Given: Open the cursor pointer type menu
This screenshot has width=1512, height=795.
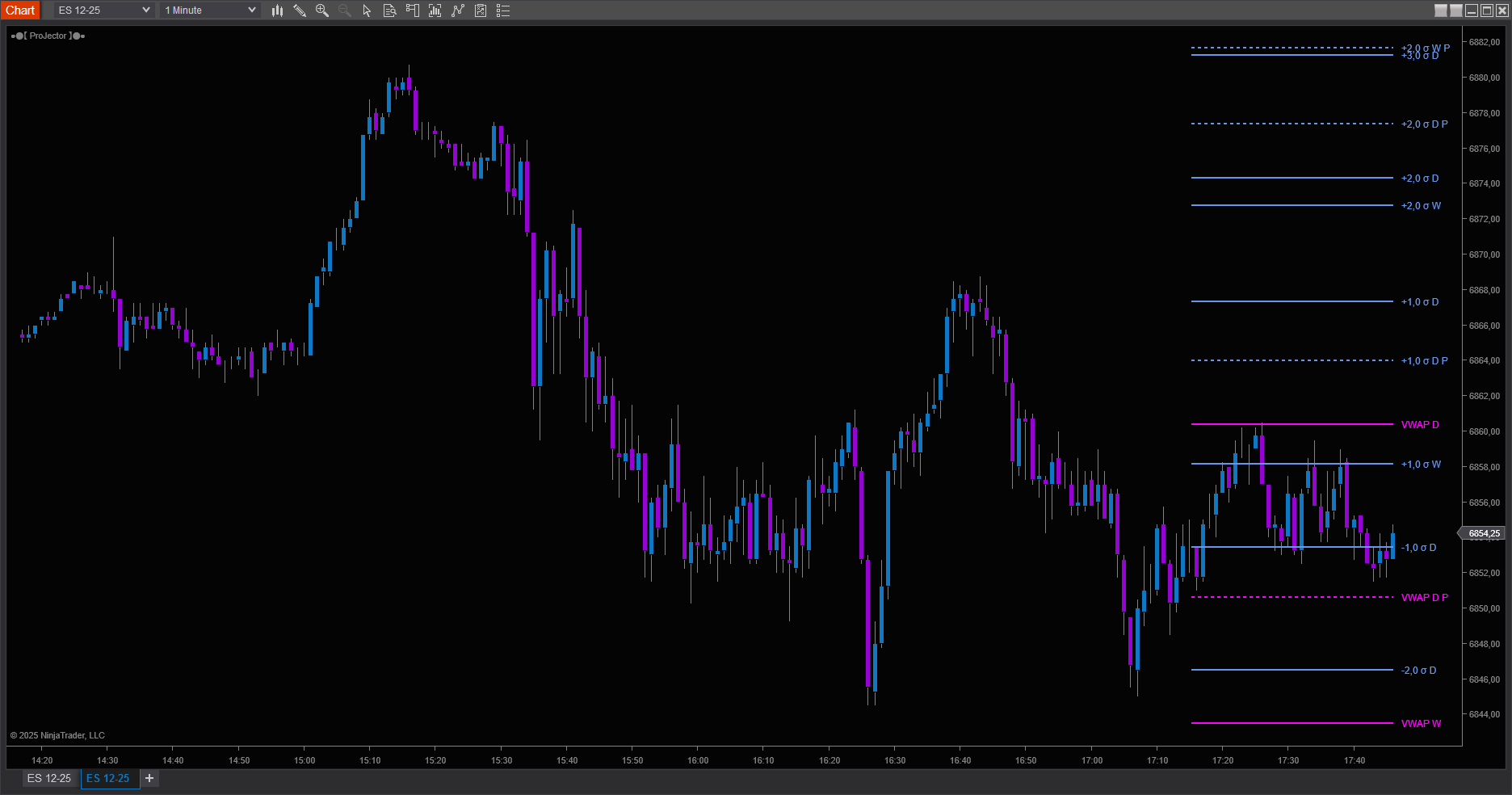Looking at the screenshot, I should point(367,11).
